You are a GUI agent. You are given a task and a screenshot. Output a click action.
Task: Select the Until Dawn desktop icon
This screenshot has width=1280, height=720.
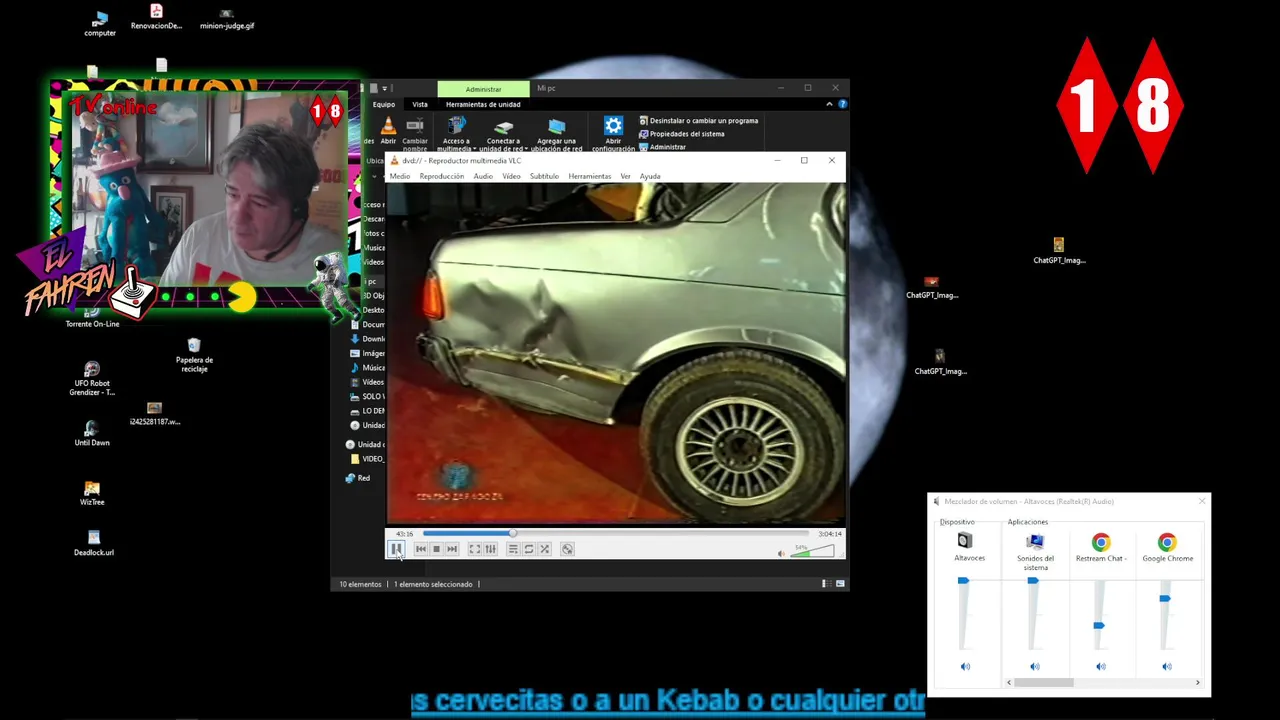[92, 434]
